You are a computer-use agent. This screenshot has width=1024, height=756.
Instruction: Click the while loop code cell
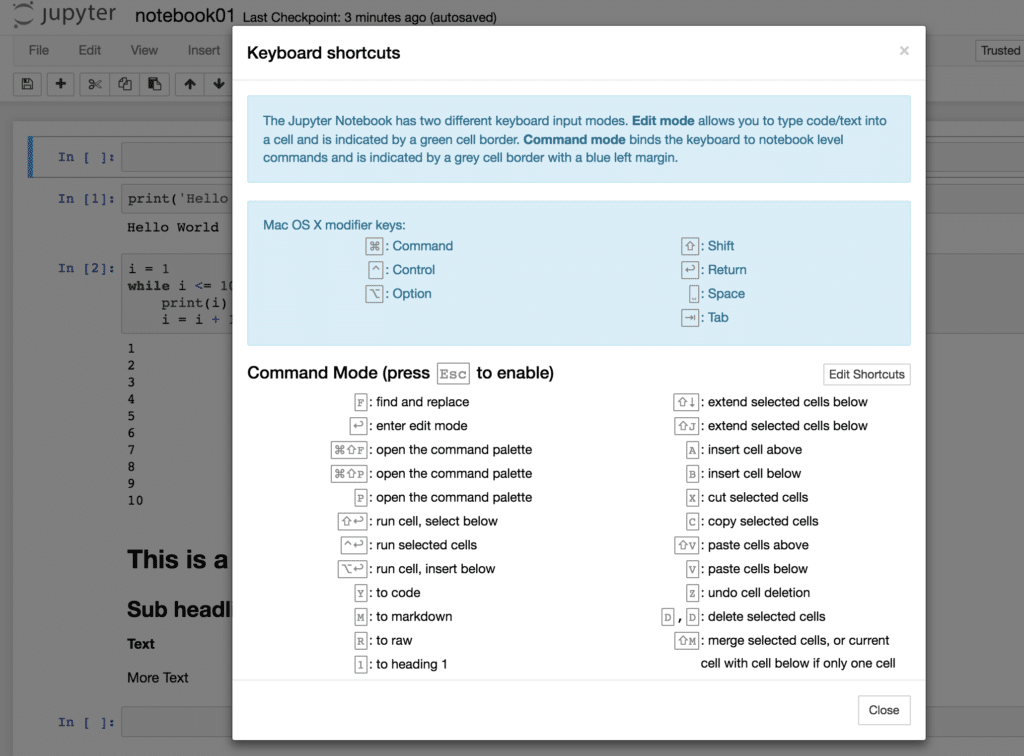point(176,294)
